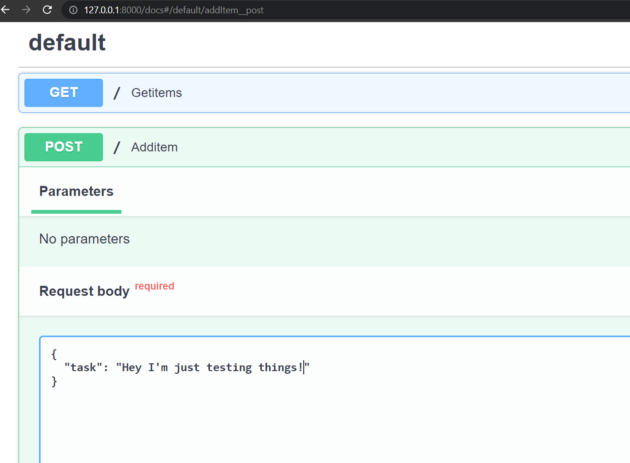Collapse the default section heading
Screen dimensions: 630x463
pos(67,43)
